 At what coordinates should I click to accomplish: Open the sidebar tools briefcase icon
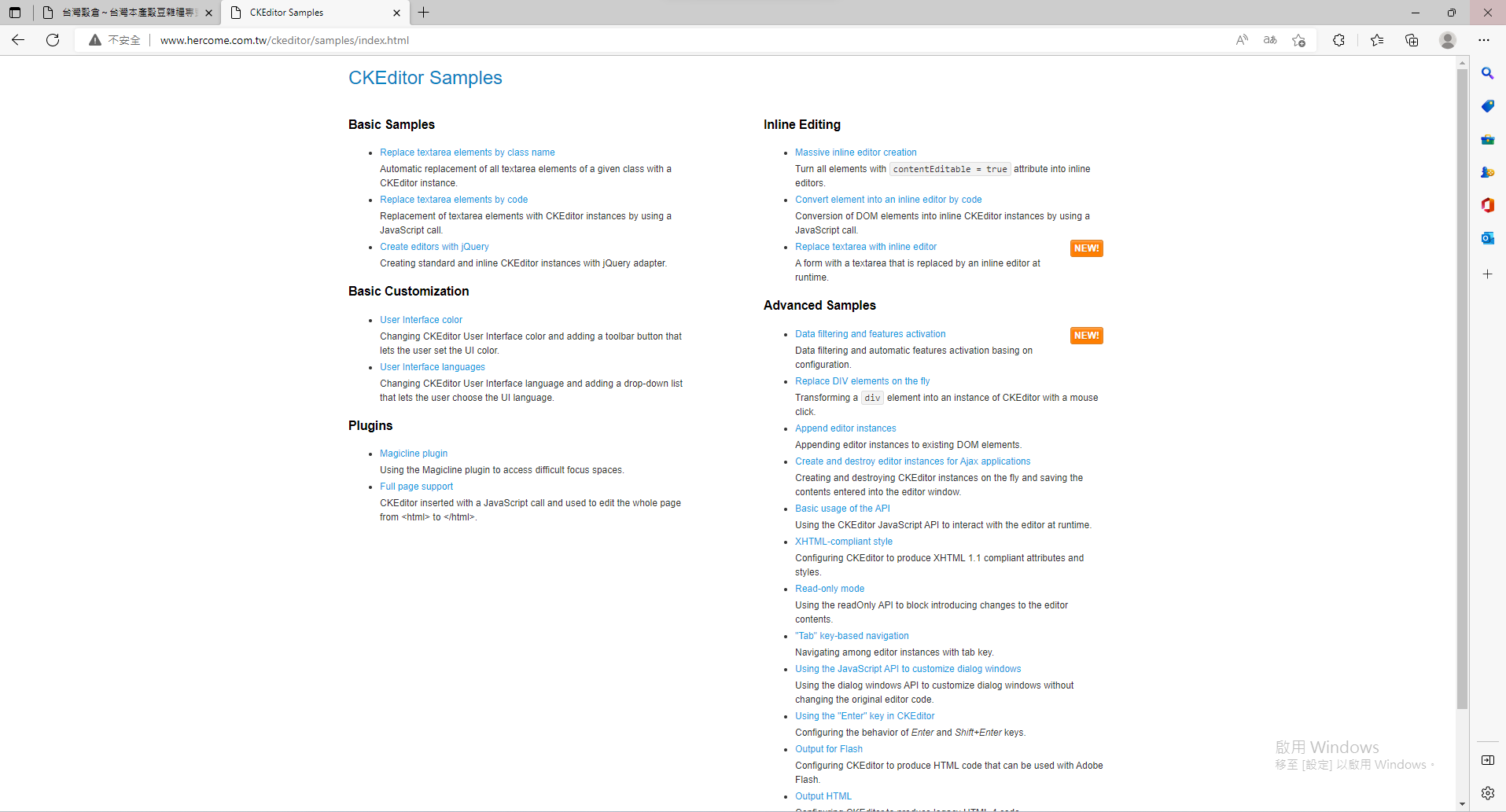tap(1487, 139)
